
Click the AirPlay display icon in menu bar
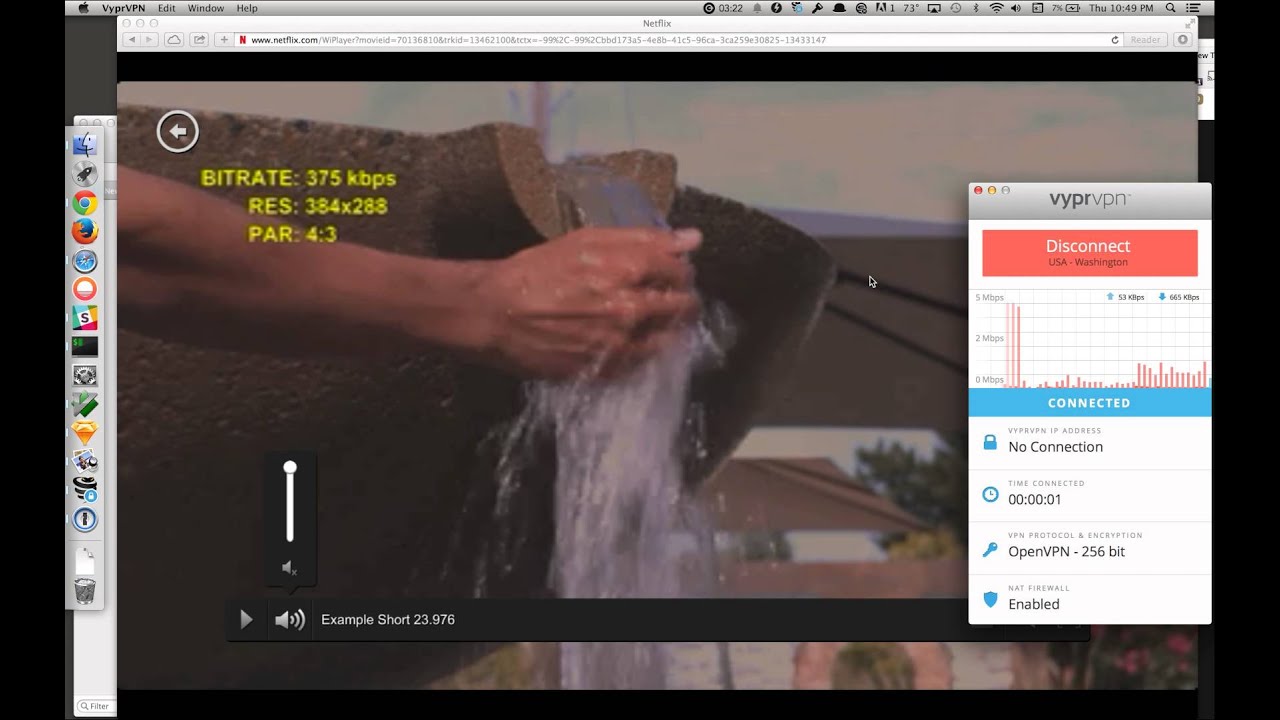934,8
